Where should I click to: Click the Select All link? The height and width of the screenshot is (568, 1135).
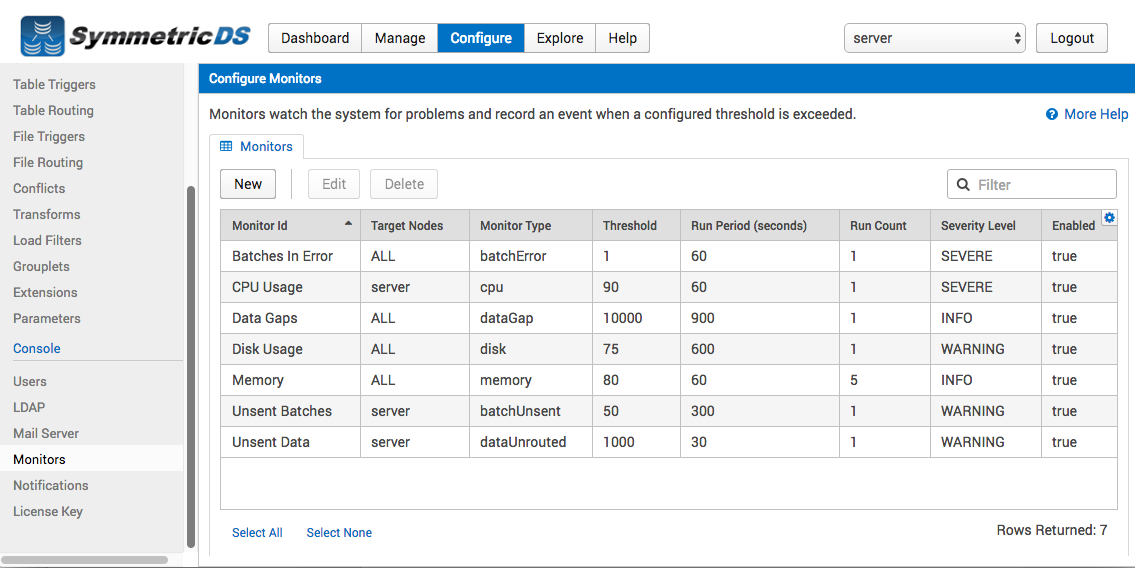257,533
